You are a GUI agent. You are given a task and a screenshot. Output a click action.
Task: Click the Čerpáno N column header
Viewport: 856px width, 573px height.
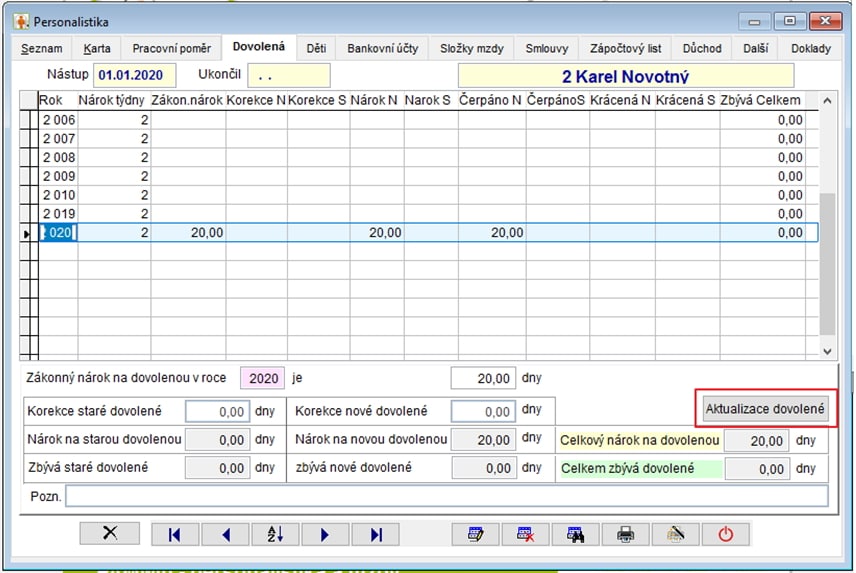pyautogui.click(x=490, y=100)
